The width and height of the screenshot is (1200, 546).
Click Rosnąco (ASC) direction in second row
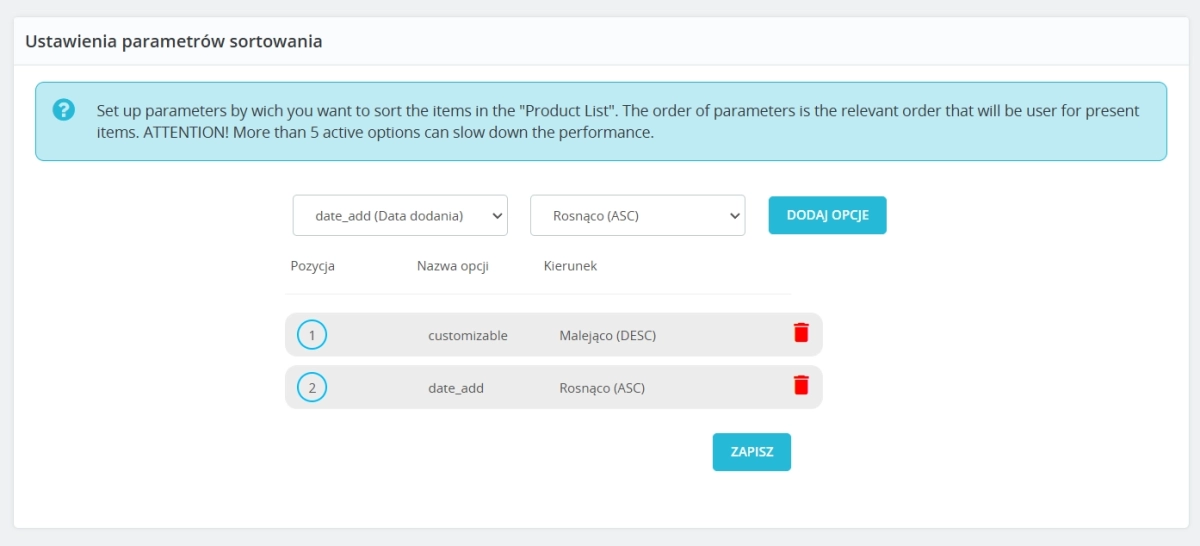click(602, 388)
